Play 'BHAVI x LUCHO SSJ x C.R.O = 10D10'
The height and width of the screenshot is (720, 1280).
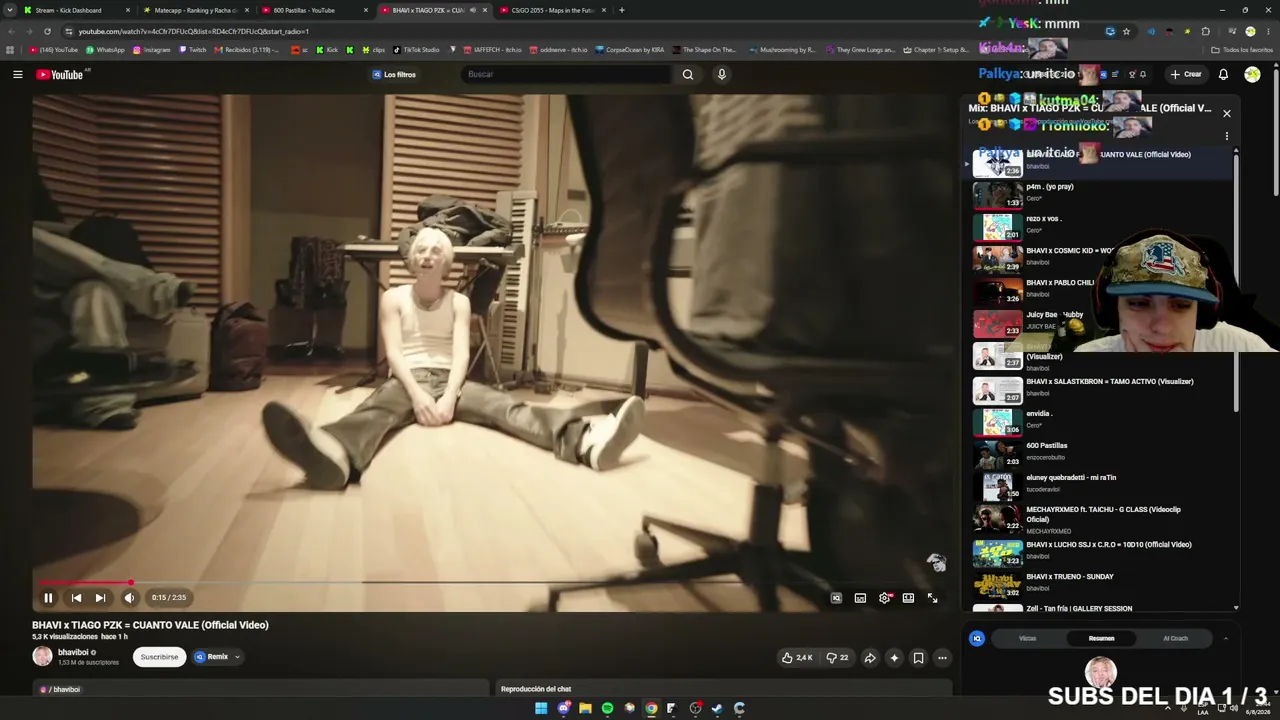pyautogui.click(x=1100, y=551)
